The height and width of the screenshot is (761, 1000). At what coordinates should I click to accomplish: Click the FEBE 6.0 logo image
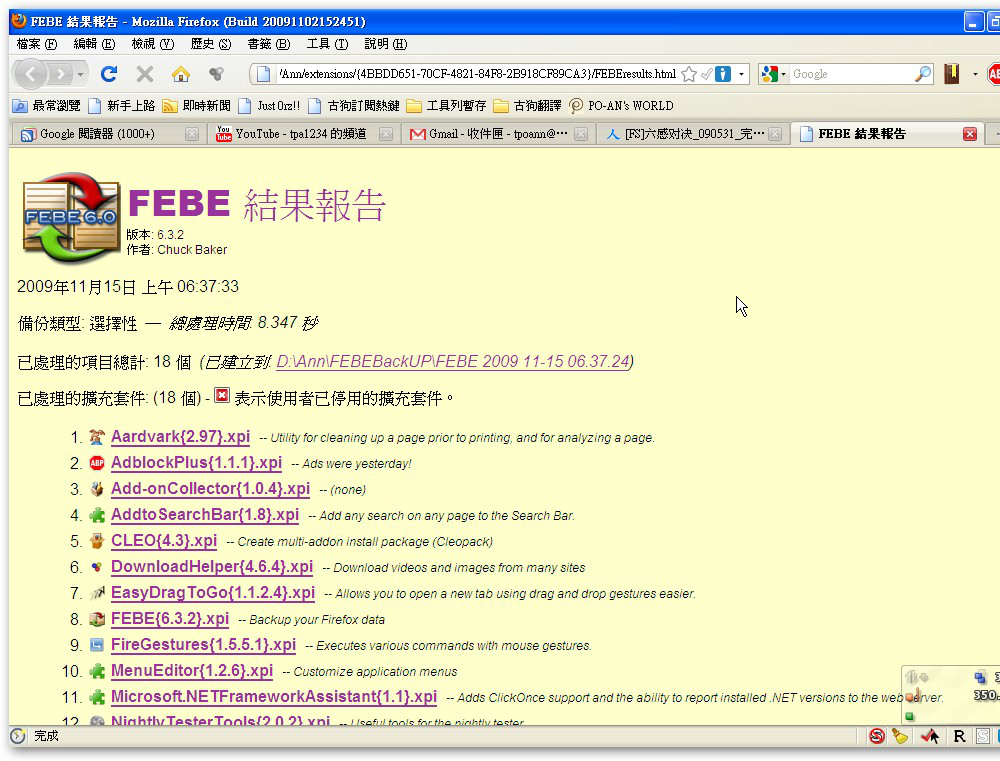70,218
